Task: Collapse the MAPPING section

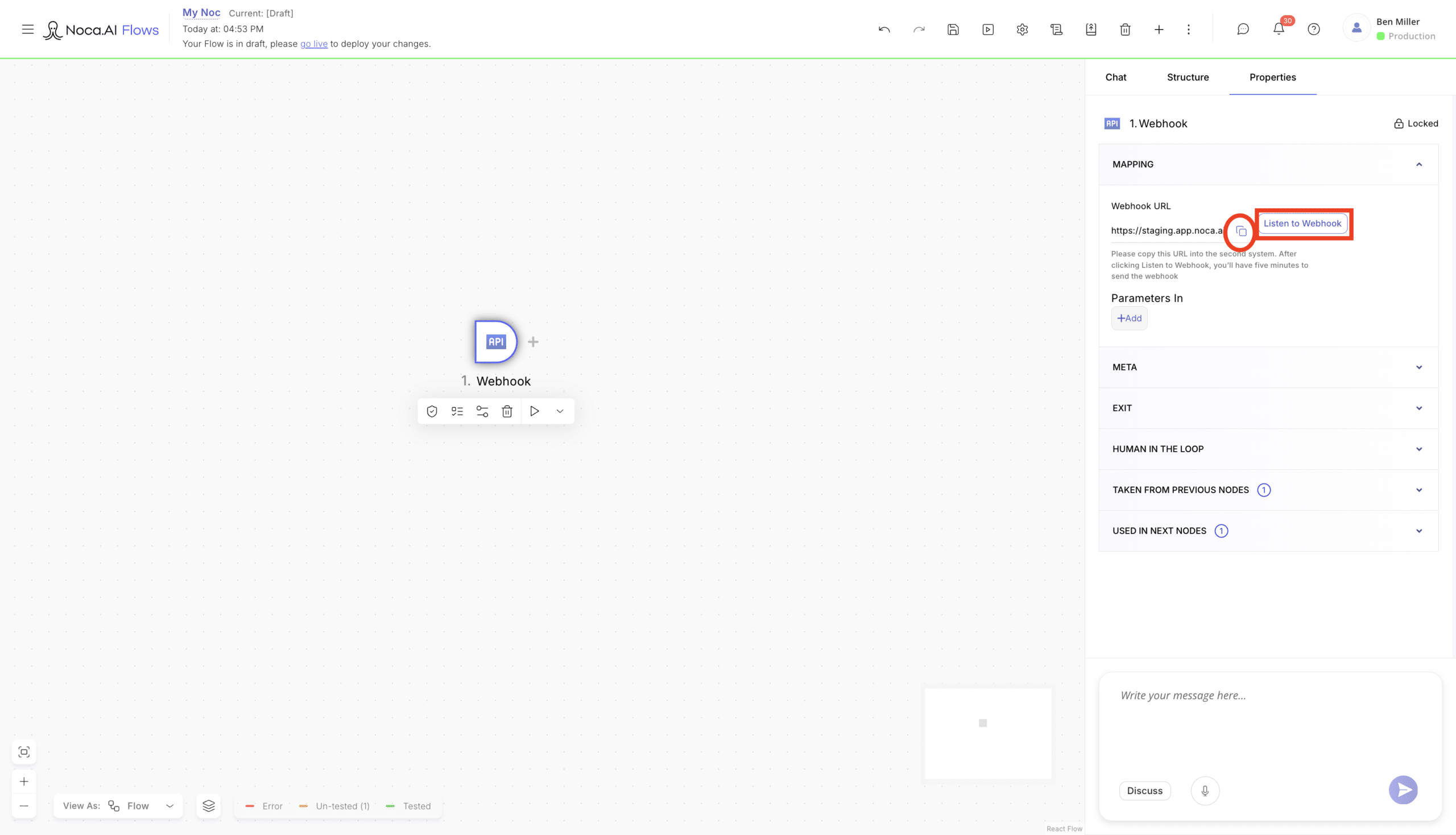Action: (1268, 164)
